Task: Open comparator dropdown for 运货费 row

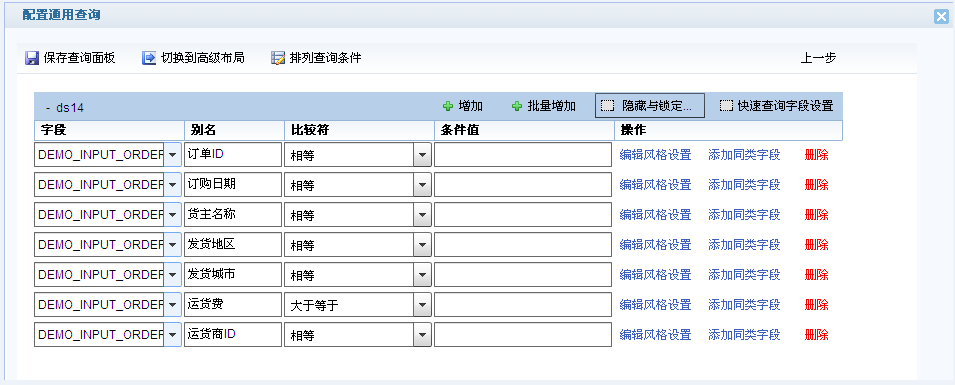Action: pos(422,305)
